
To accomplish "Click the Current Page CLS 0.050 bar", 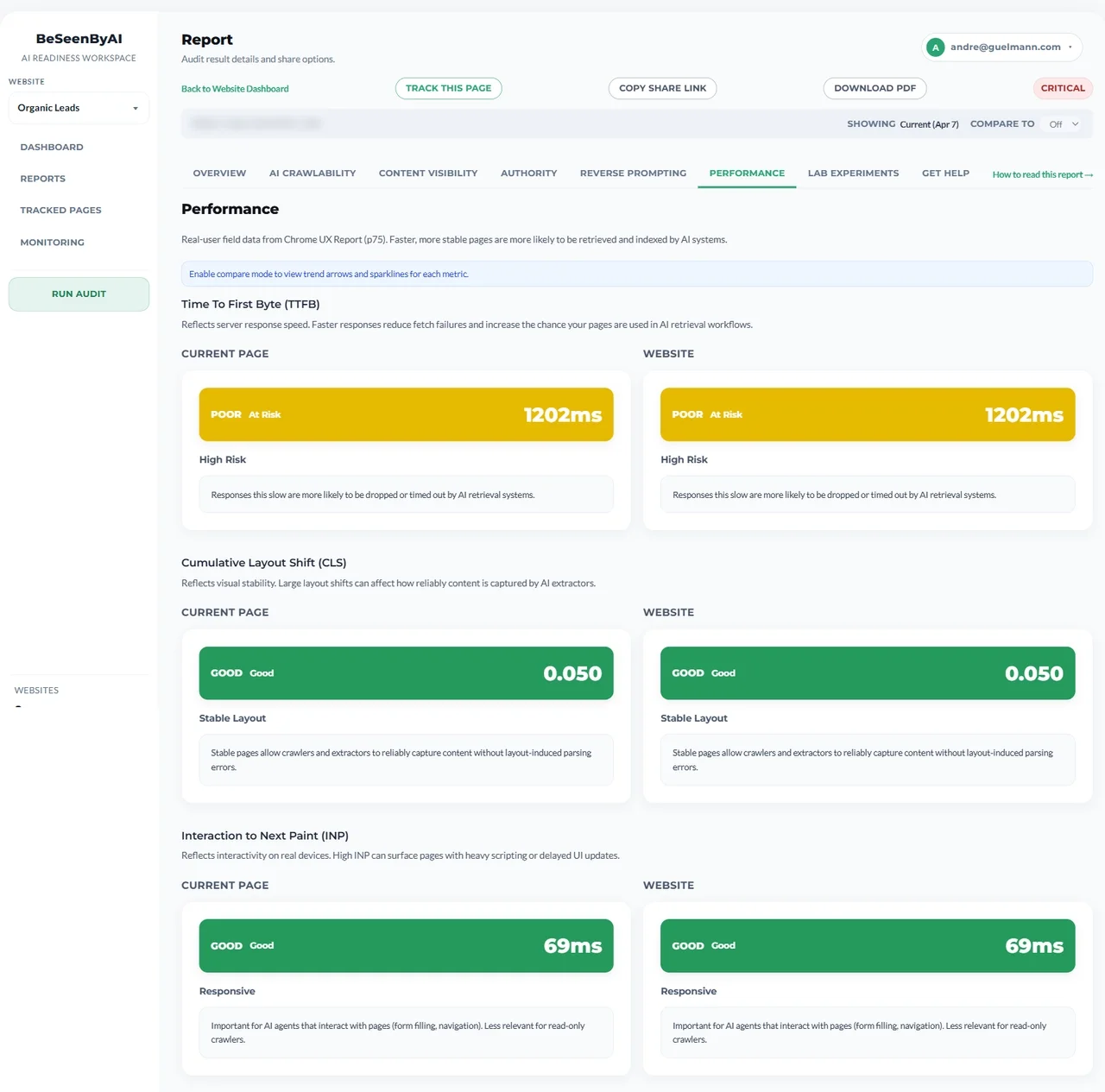I will pos(406,673).
